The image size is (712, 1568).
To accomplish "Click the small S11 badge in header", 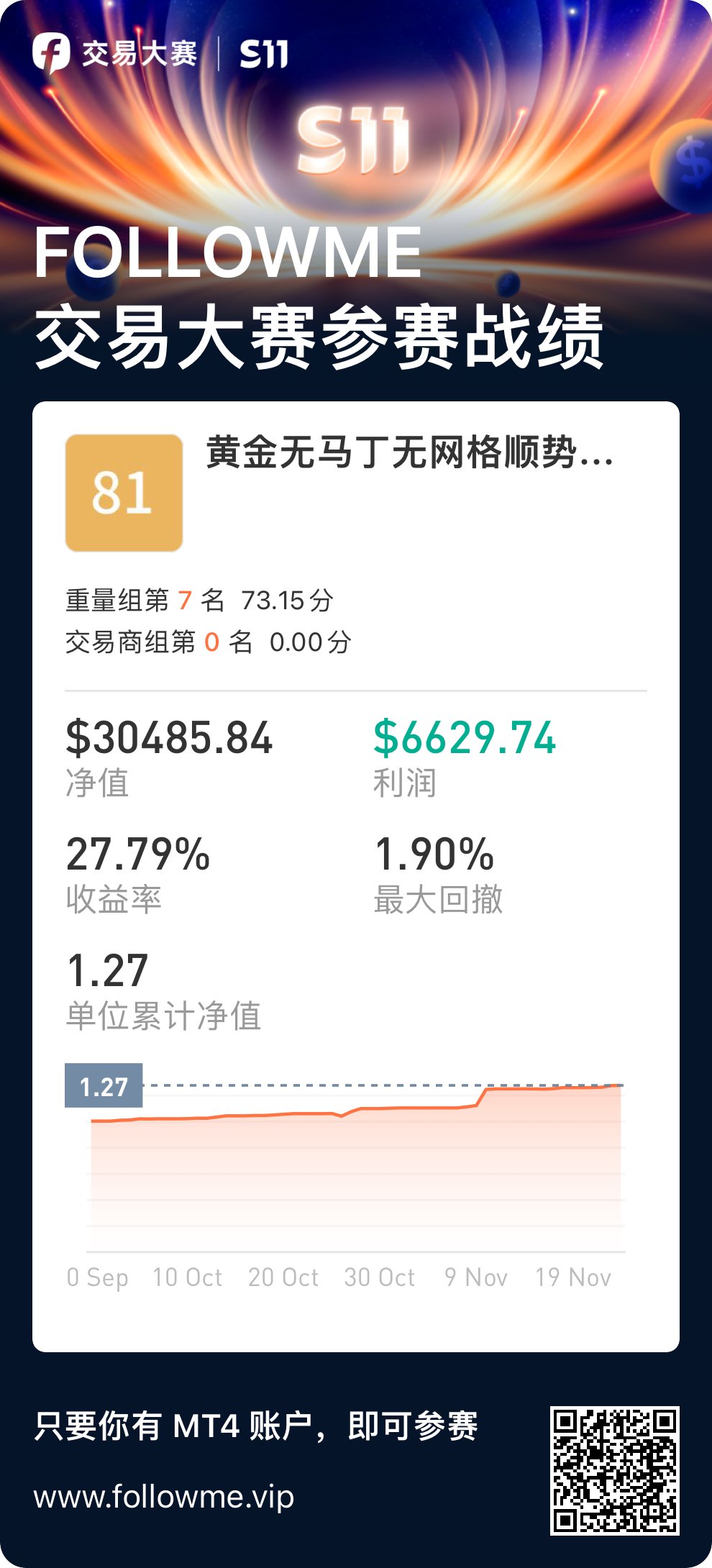I will (x=264, y=54).
